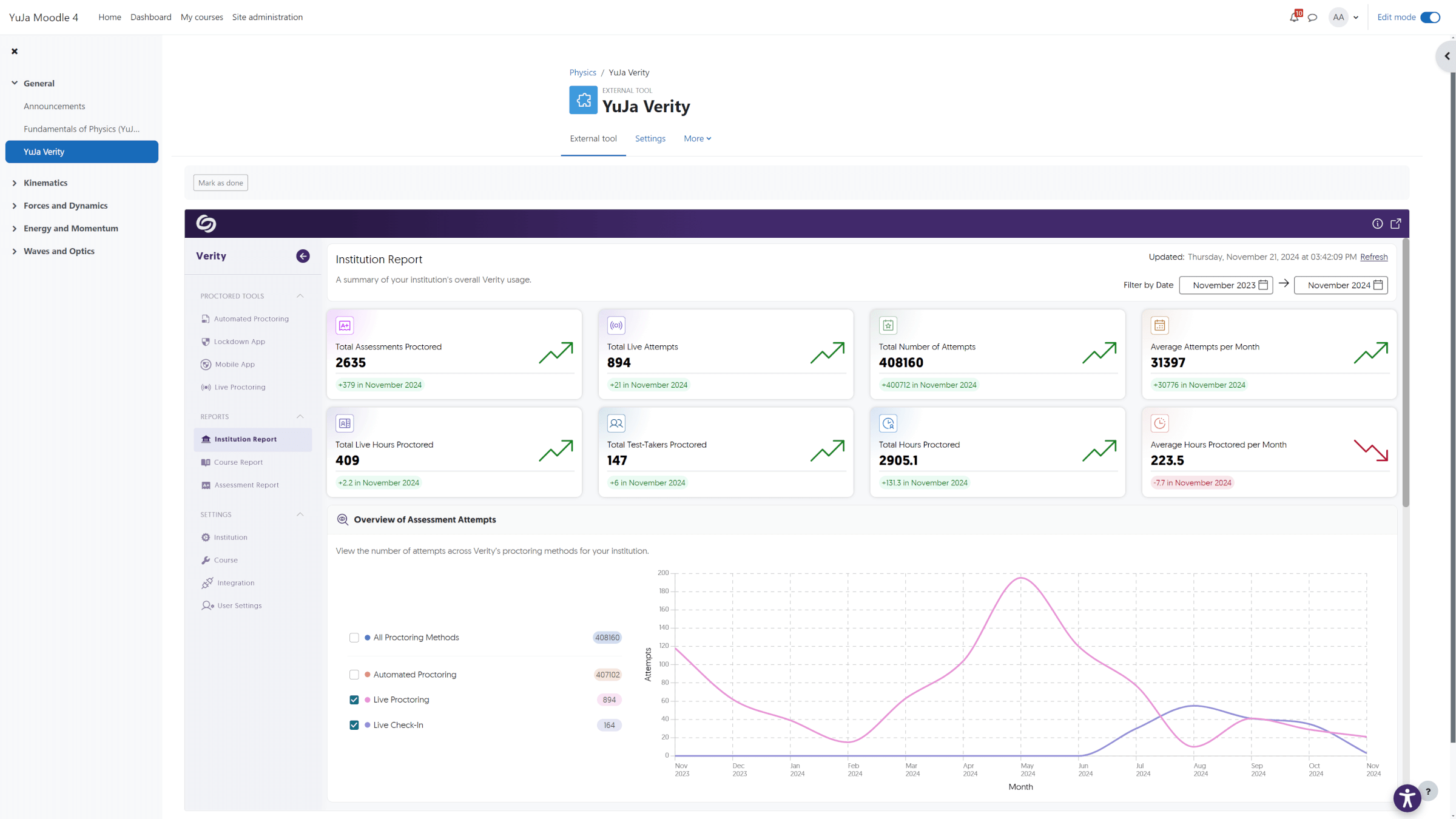Open the help question mark button
The image size is (1456, 819).
(1428, 791)
